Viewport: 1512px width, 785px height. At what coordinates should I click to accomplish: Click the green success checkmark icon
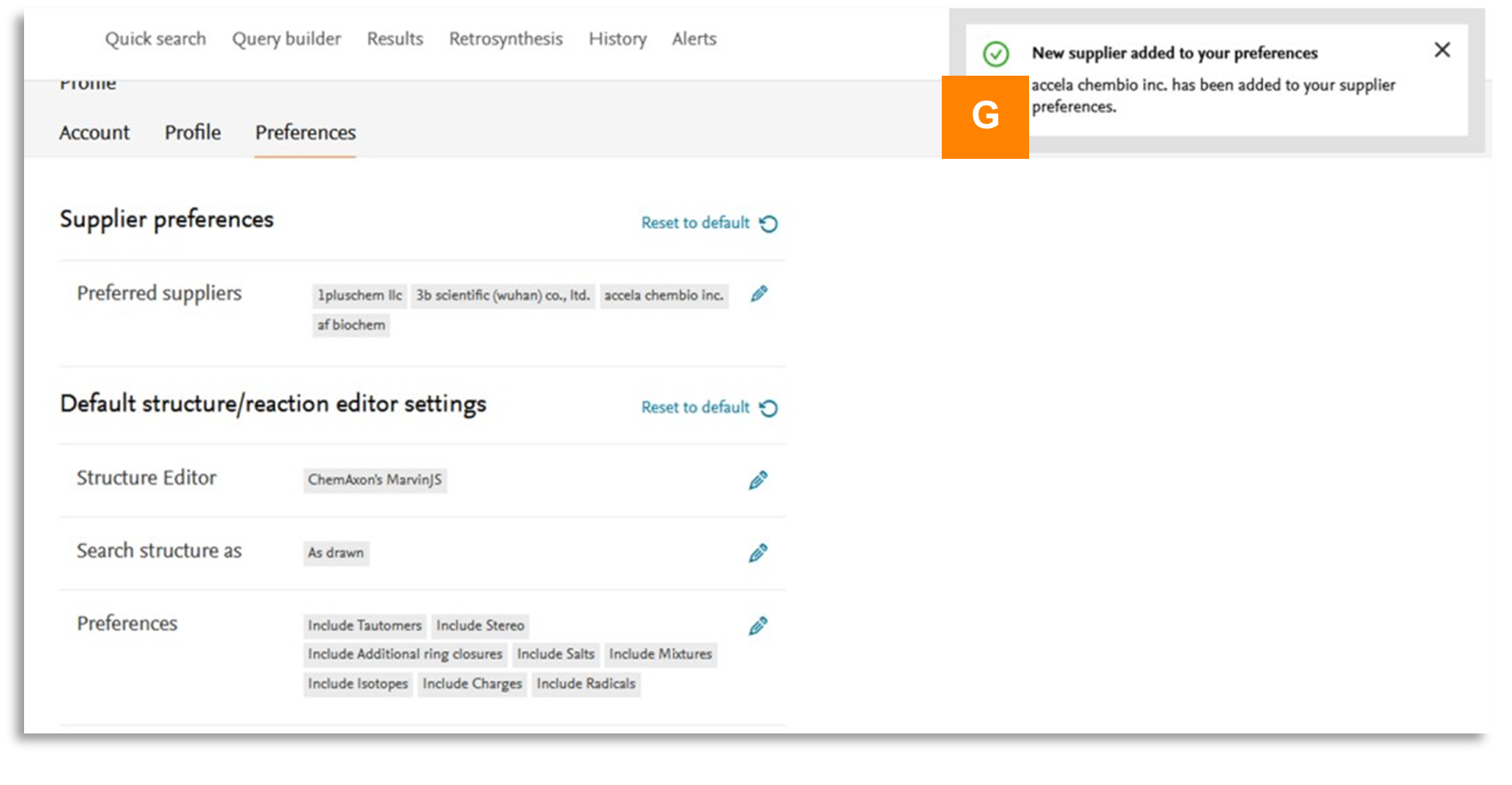(996, 54)
